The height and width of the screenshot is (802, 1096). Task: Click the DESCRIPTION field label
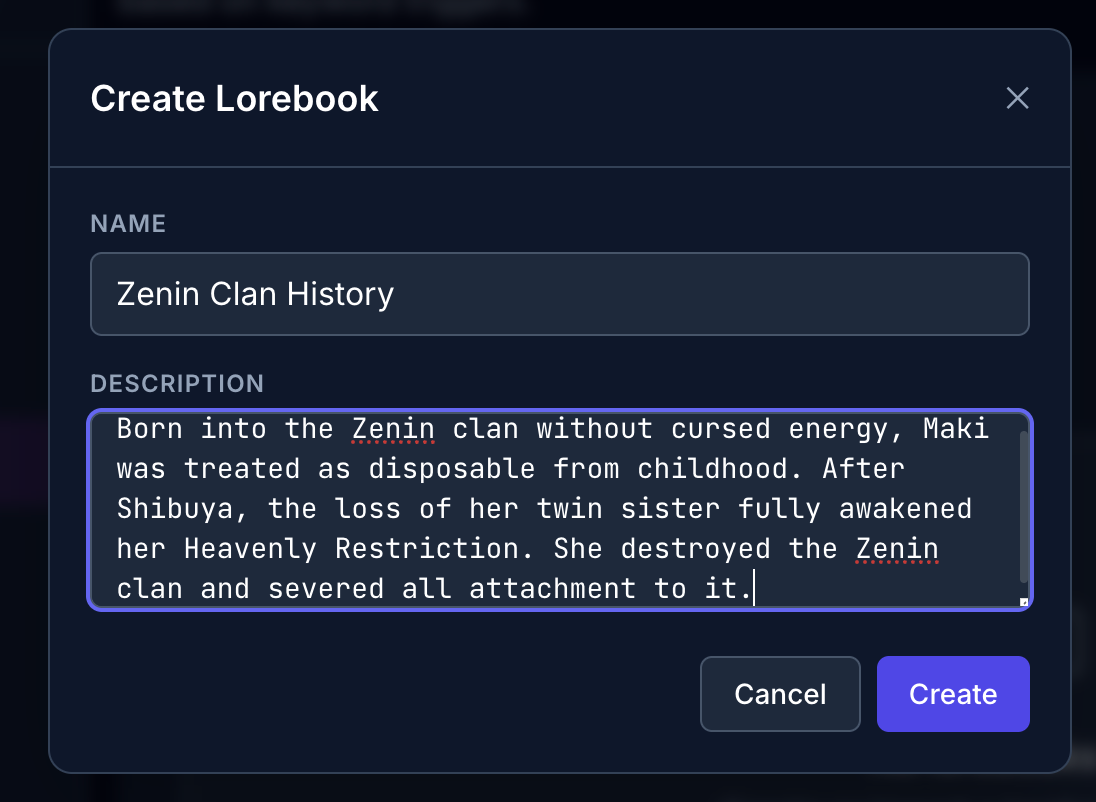click(177, 383)
